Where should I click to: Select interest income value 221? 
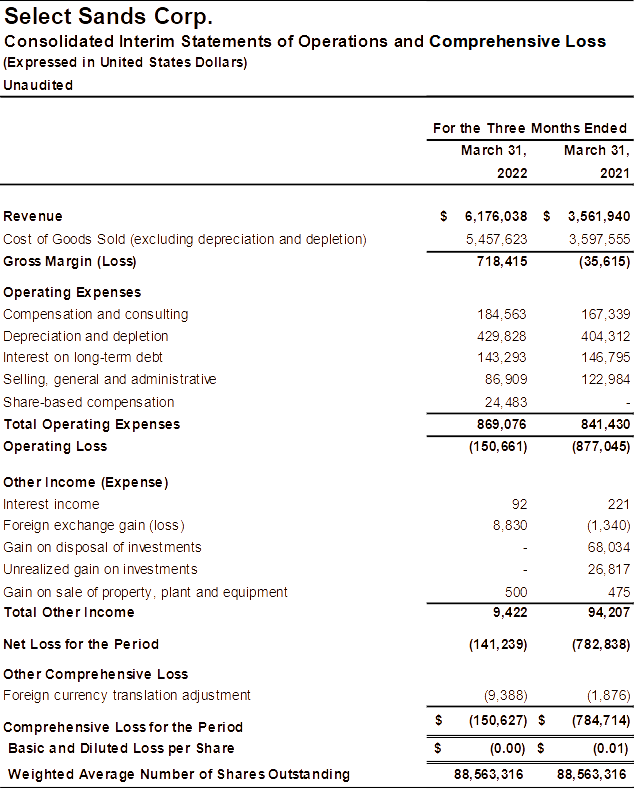point(618,504)
